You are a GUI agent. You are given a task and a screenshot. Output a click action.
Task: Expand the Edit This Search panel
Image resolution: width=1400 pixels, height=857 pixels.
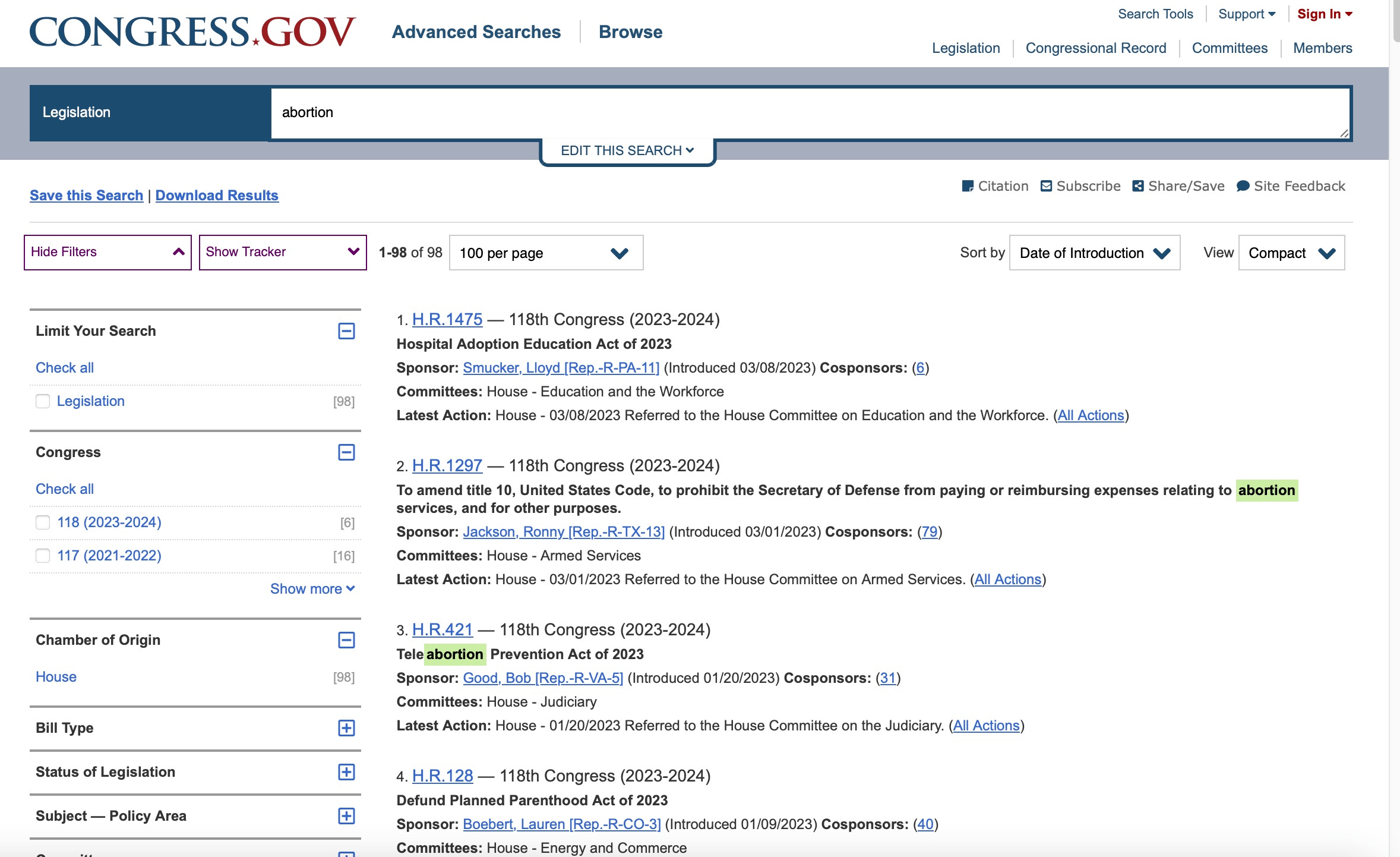627,150
